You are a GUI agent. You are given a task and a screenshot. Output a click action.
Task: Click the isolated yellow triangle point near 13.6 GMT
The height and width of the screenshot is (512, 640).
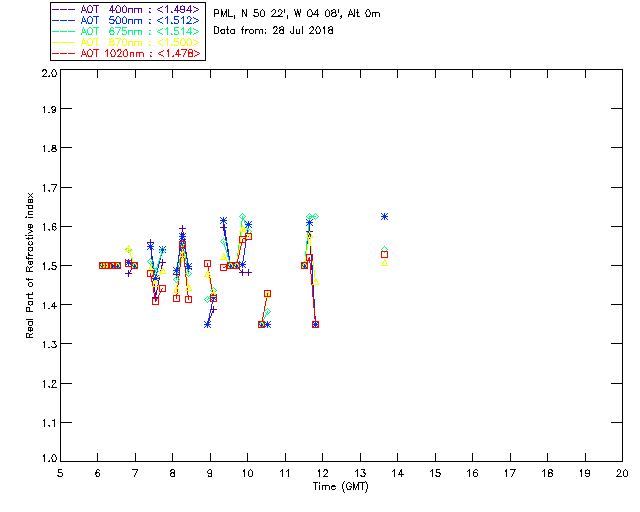point(384,263)
